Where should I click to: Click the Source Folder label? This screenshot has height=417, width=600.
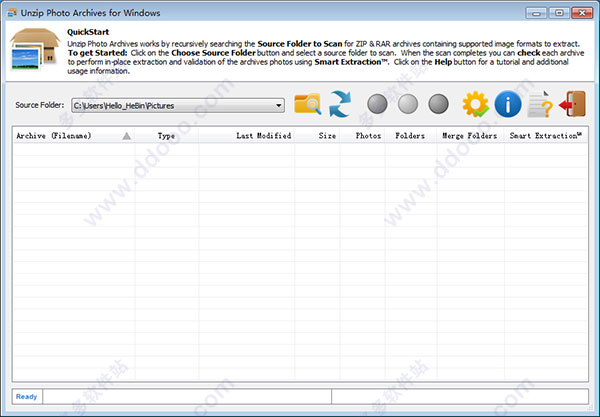click(x=39, y=105)
